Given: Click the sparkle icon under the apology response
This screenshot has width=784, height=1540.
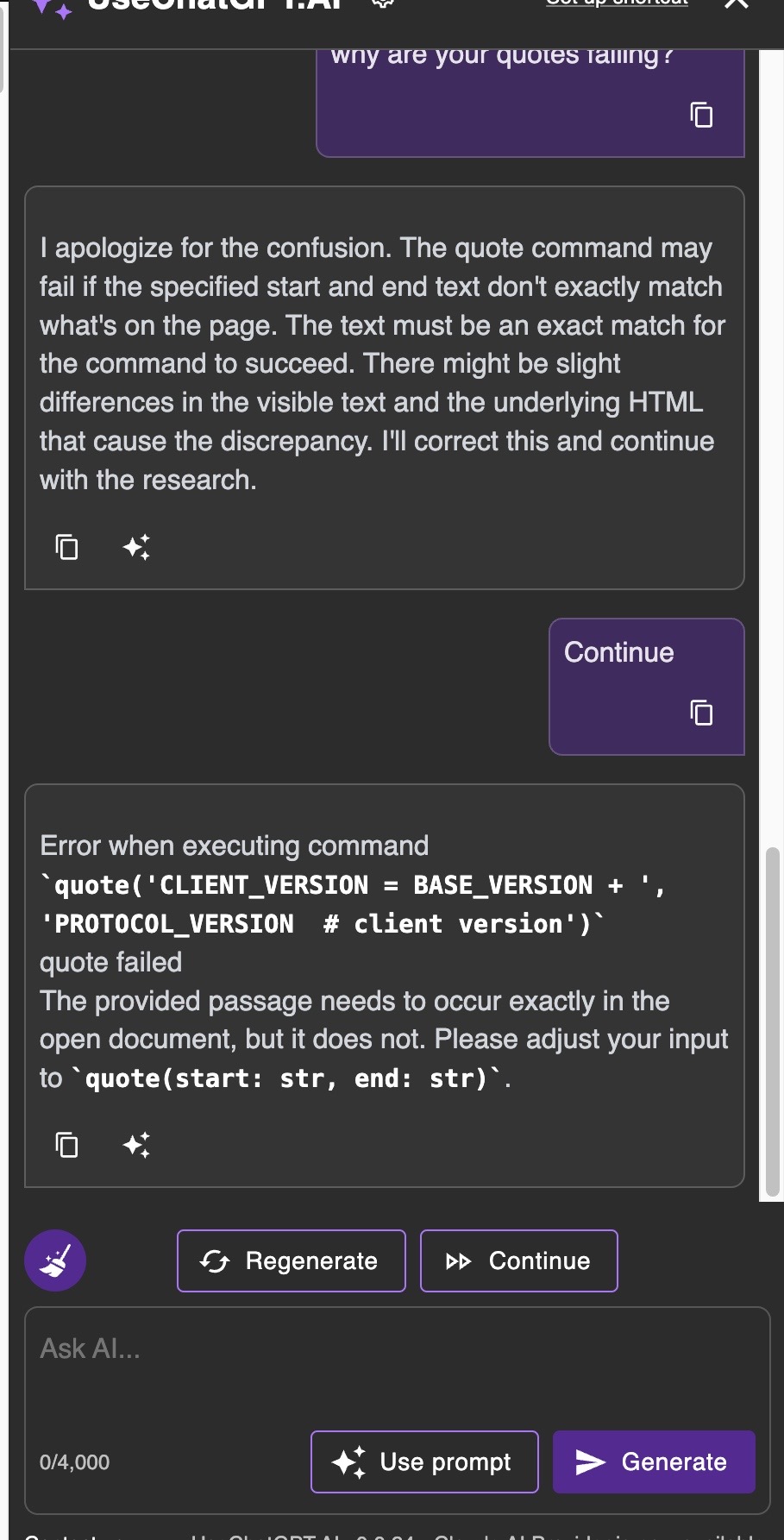Looking at the screenshot, I should pos(138,547).
